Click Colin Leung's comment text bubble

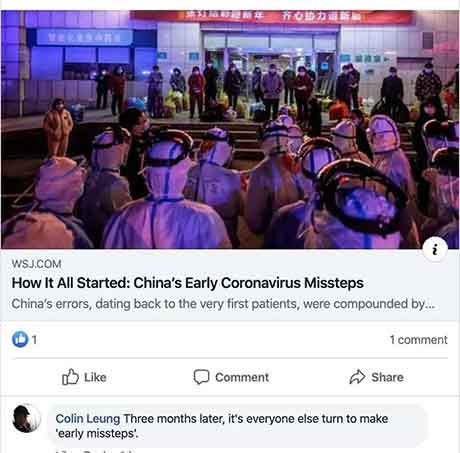click(x=237, y=426)
